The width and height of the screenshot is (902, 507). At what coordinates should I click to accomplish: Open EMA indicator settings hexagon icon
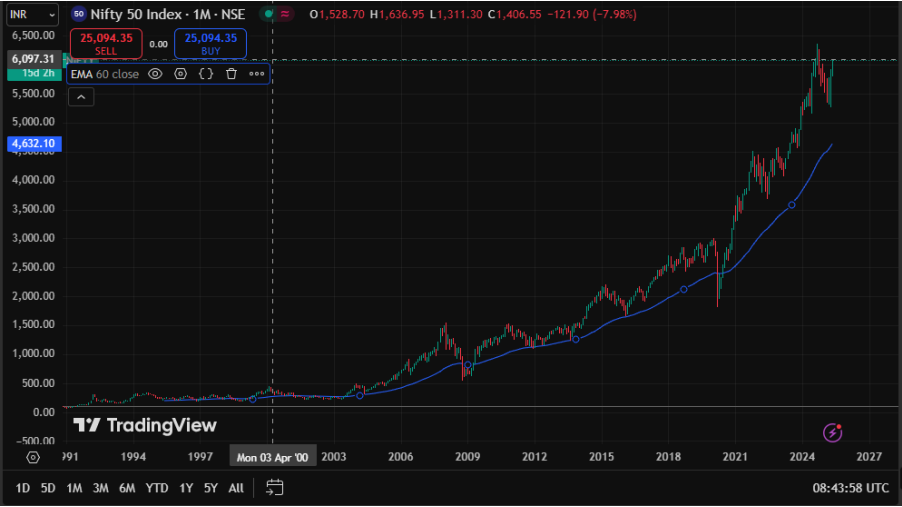coord(180,73)
